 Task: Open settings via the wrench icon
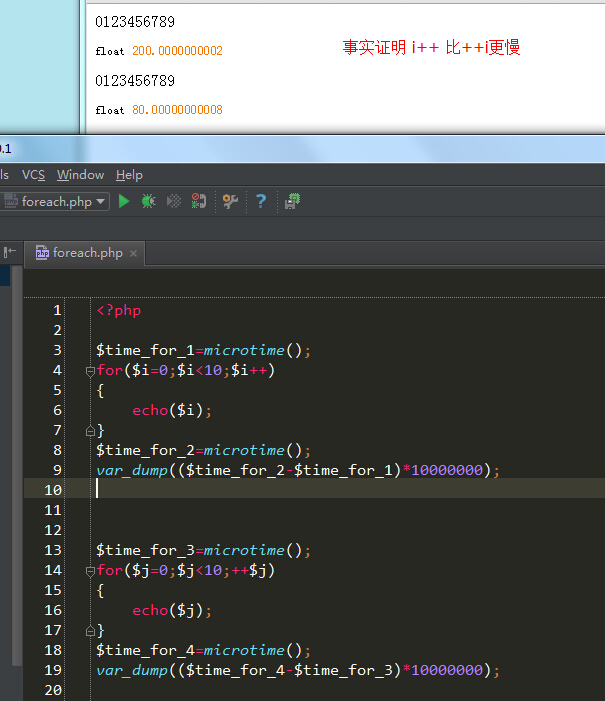pos(230,201)
